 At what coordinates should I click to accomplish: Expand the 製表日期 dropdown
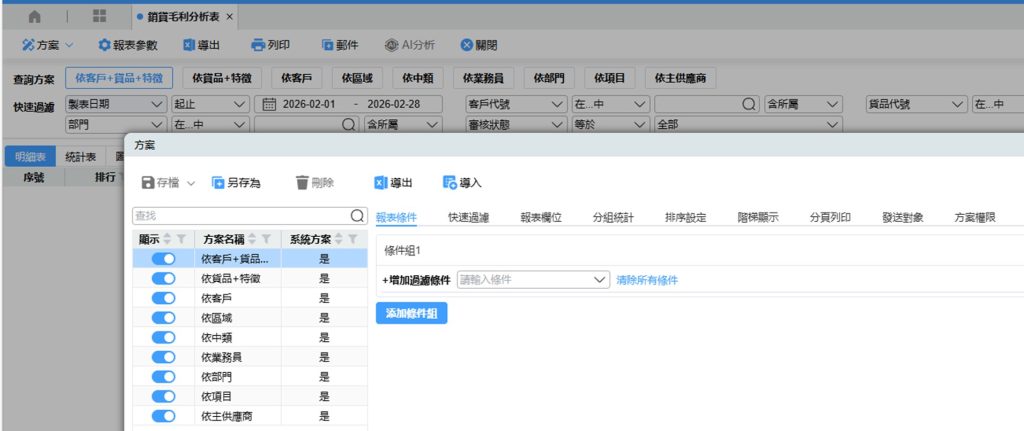pos(156,104)
